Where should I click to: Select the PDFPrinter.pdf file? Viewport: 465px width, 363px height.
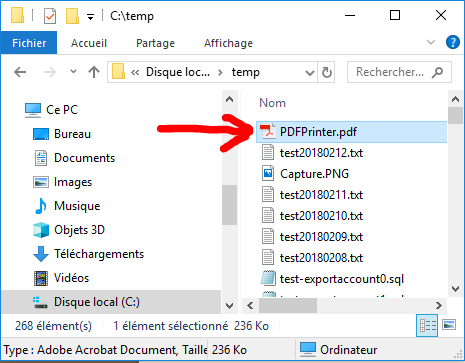(x=351, y=132)
